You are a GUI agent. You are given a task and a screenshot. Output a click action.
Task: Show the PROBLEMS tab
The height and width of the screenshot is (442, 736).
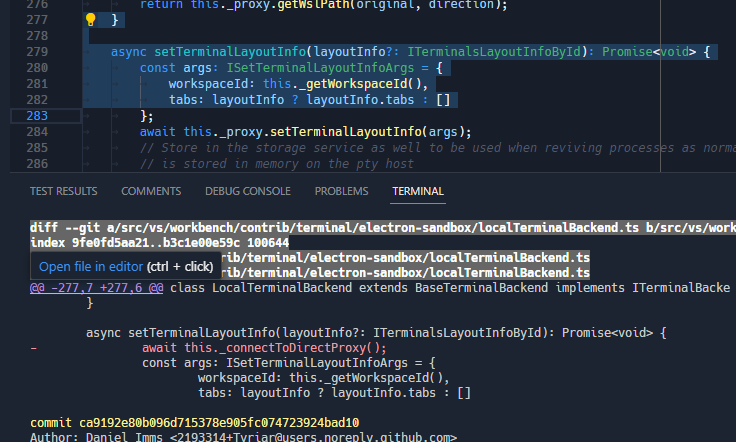pos(341,191)
